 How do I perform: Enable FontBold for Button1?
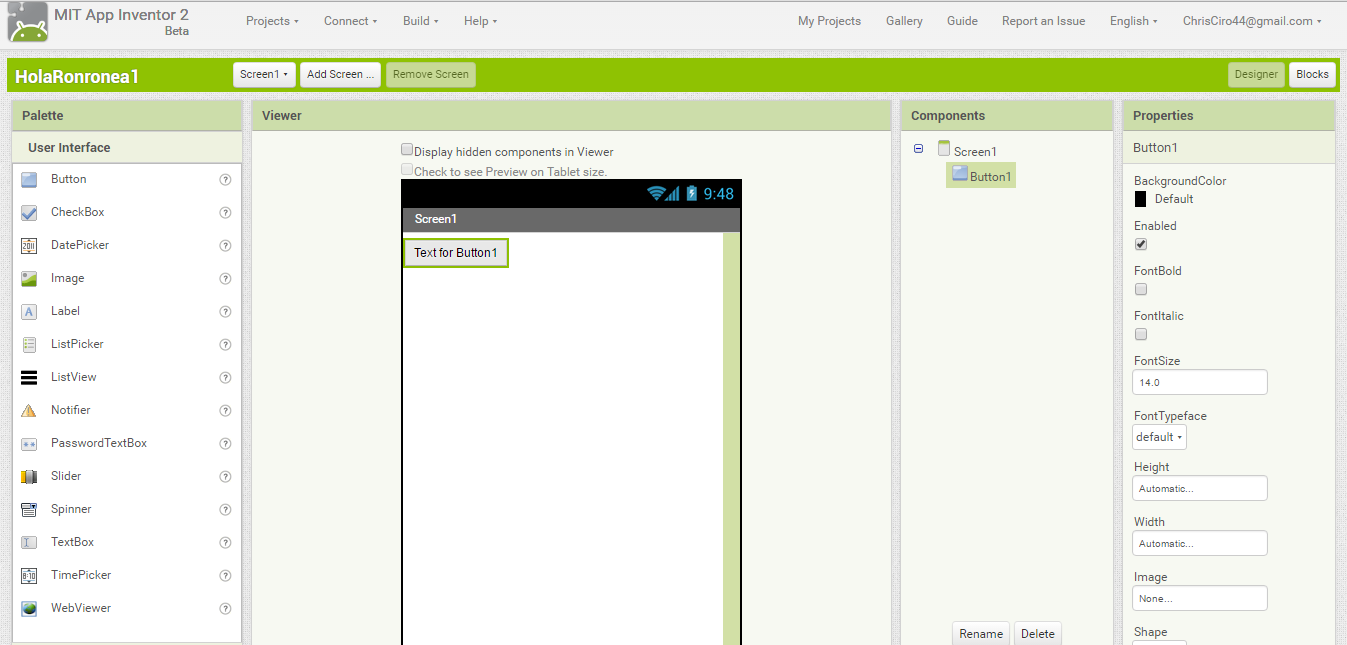click(x=1140, y=289)
